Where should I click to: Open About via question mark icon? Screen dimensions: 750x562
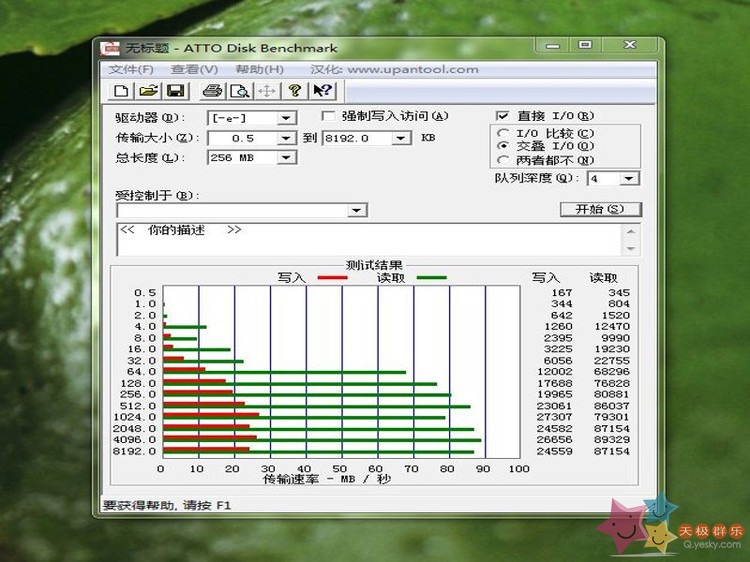[295, 91]
